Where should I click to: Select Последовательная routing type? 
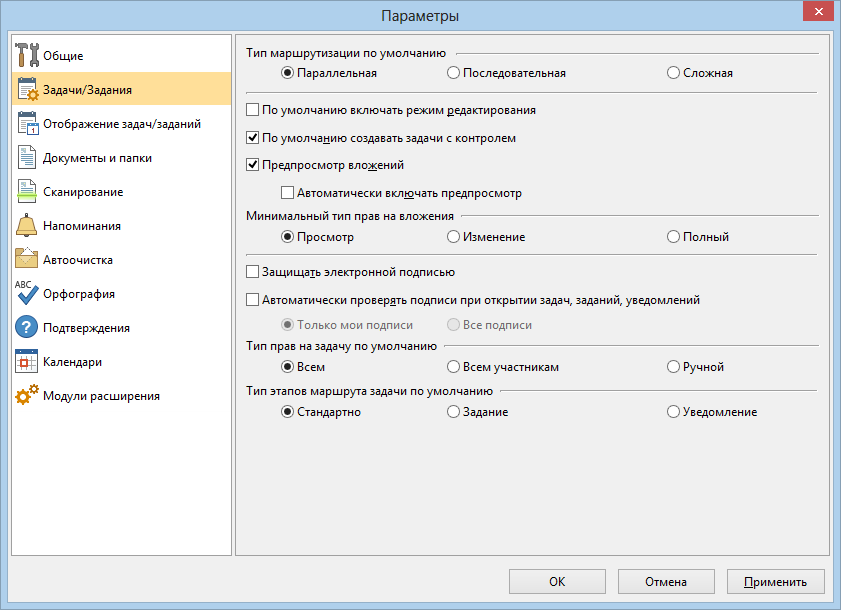453,73
